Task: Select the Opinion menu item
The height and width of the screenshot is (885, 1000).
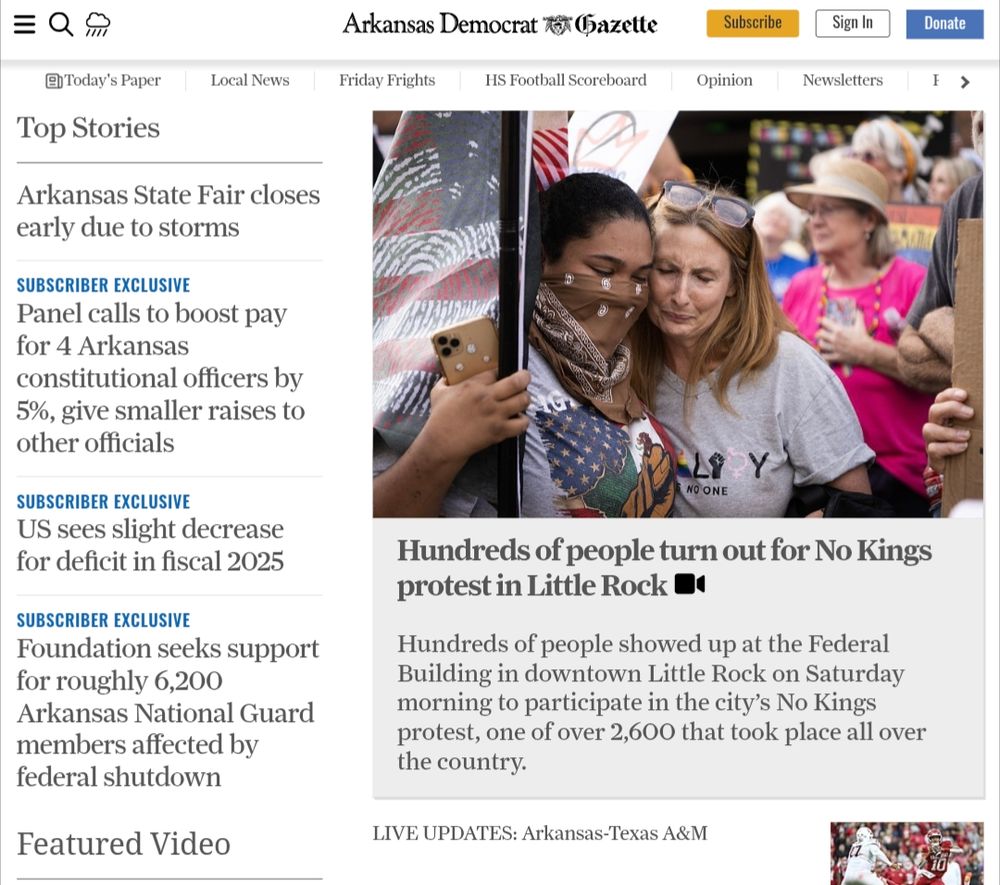Action: [724, 80]
